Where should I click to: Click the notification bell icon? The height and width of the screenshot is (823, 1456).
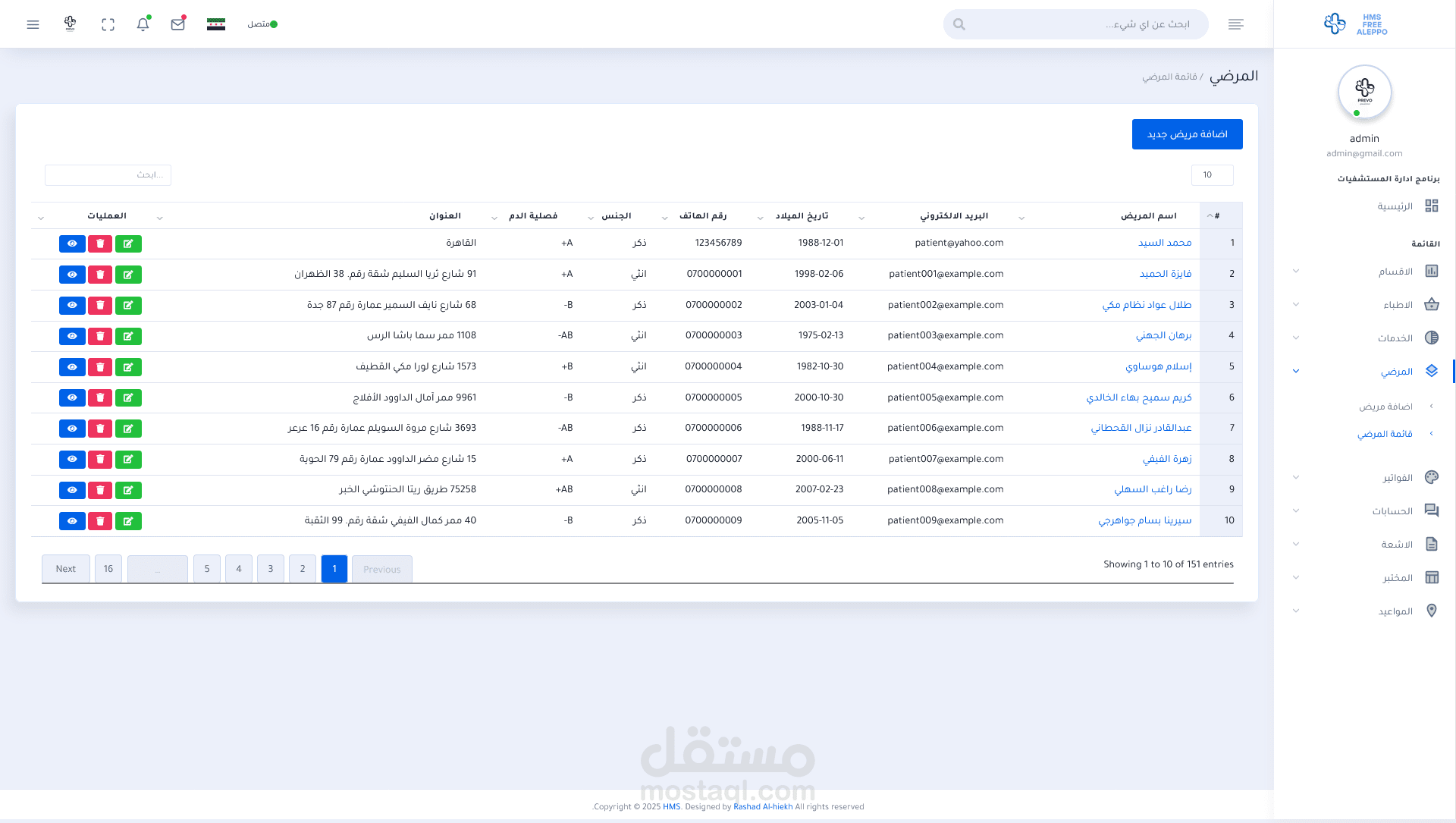(x=143, y=24)
